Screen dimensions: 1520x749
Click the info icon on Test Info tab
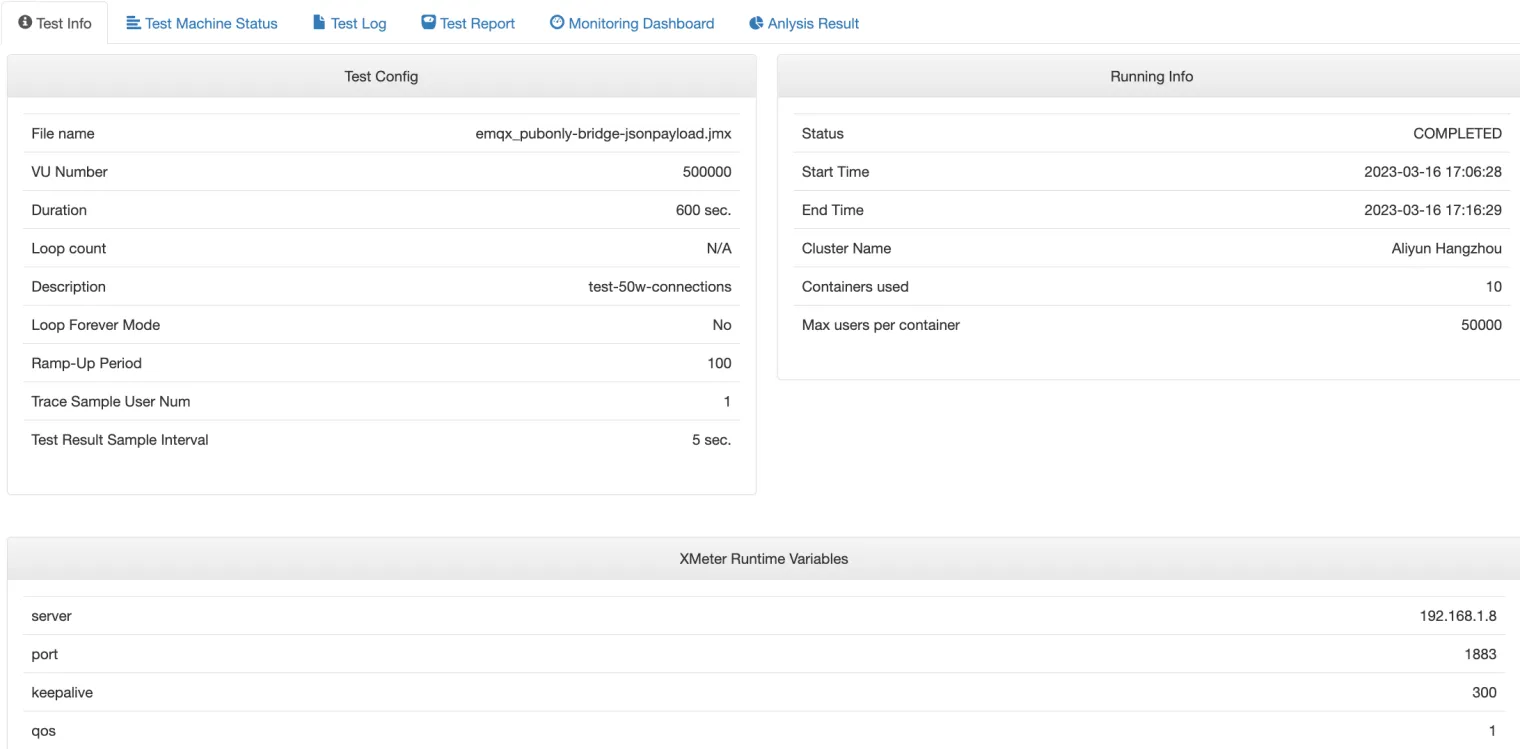pyautogui.click(x=25, y=23)
